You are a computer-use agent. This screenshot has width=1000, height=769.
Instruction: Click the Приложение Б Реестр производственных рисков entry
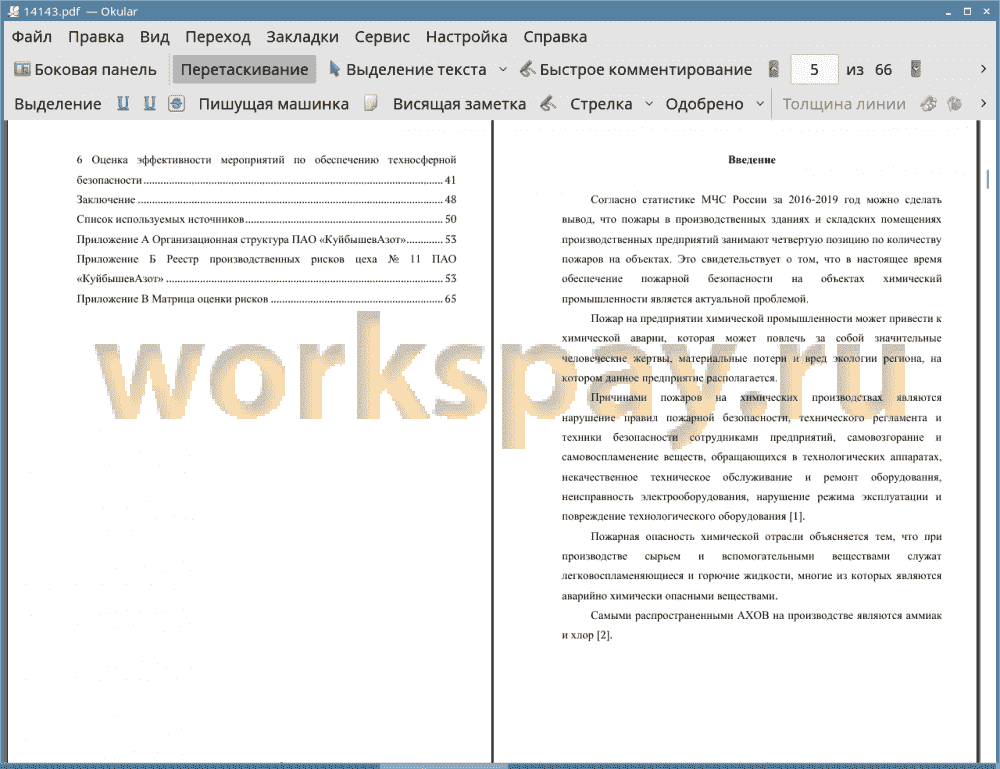pos(266,269)
